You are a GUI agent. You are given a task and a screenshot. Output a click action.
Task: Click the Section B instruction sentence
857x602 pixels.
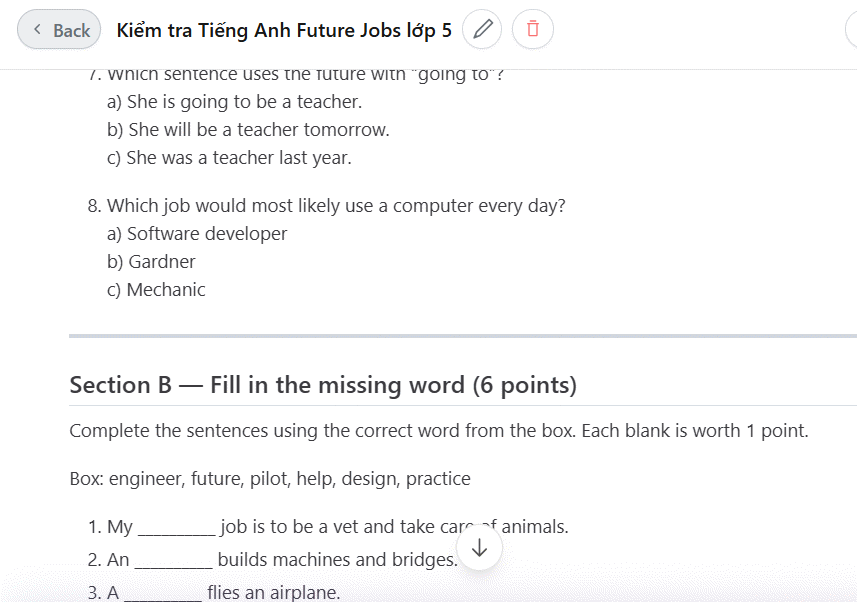pos(438,431)
